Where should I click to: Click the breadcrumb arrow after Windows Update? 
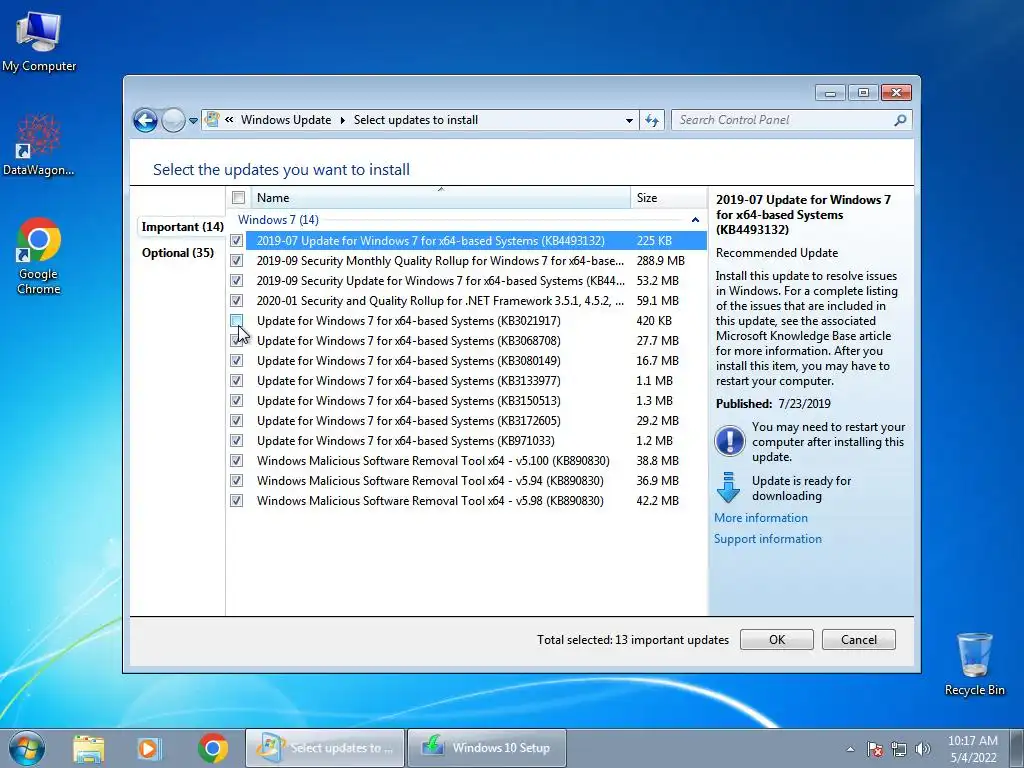click(342, 120)
